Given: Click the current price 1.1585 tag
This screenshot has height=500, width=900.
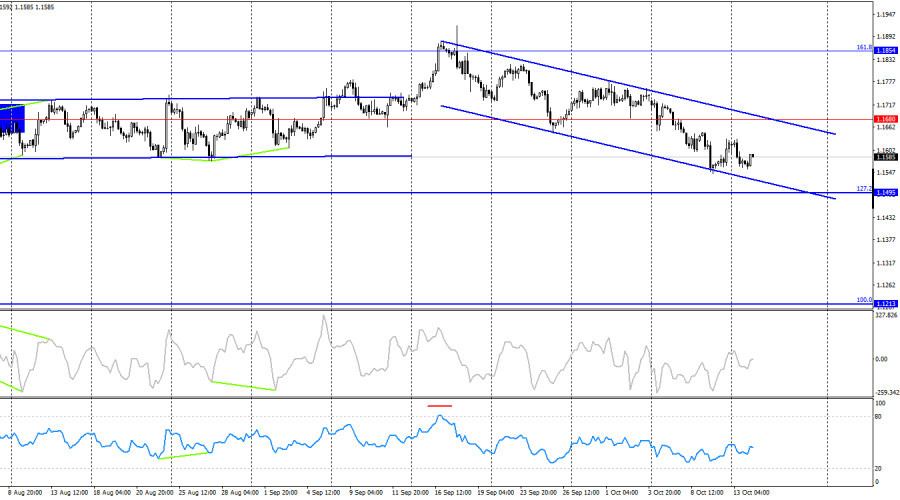Looking at the screenshot, I should tap(885, 157).
